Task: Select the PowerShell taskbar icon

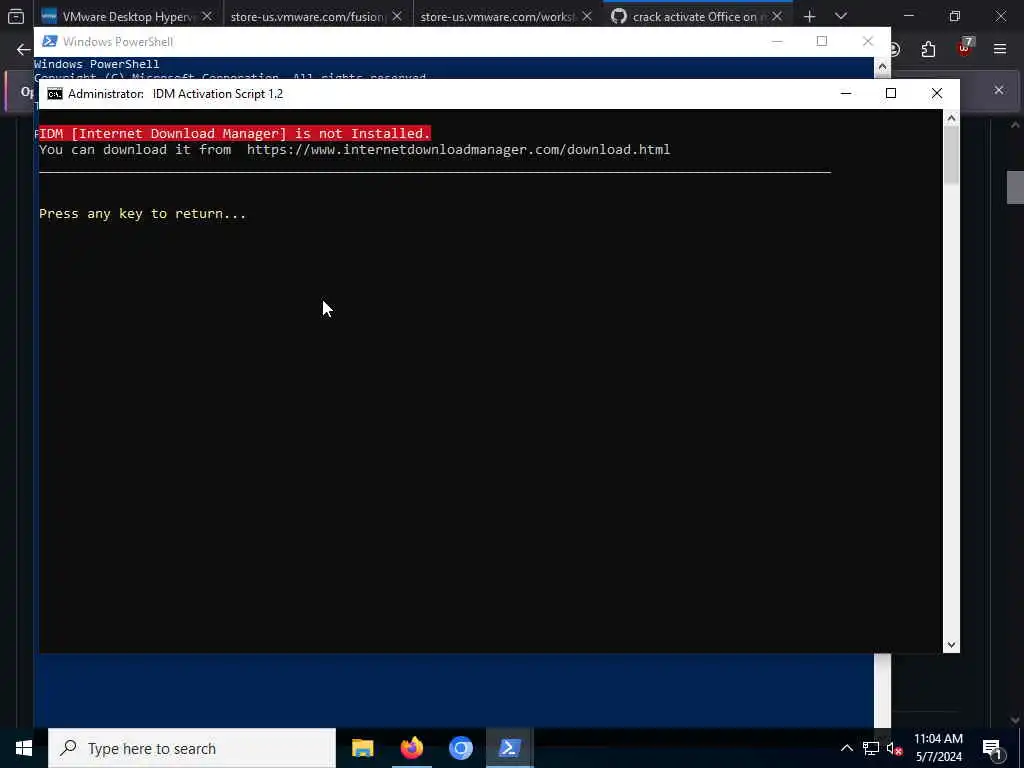Action: (509, 748)
